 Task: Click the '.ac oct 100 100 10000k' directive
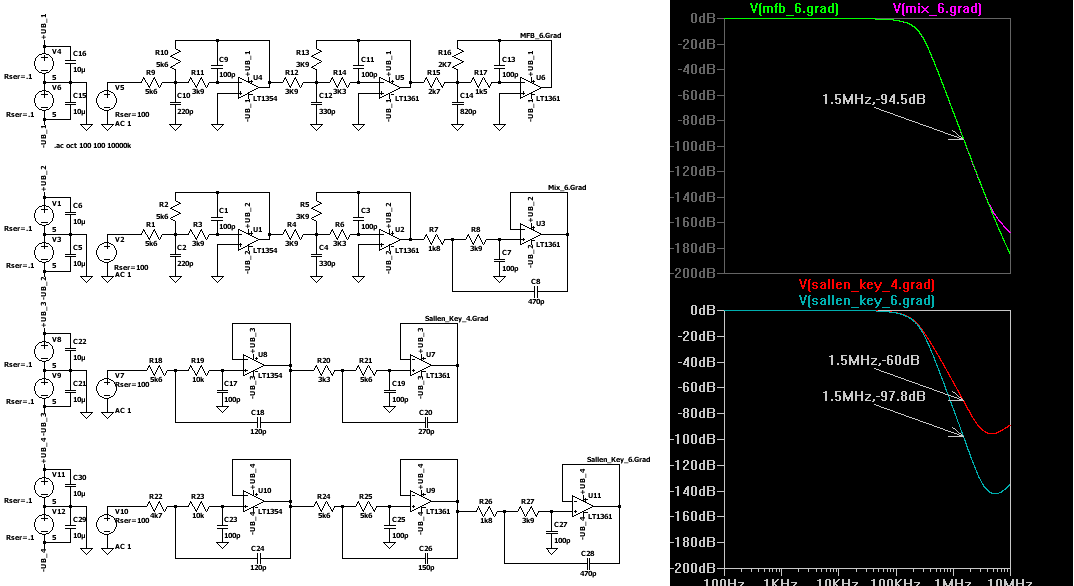(x=94, y=146)
